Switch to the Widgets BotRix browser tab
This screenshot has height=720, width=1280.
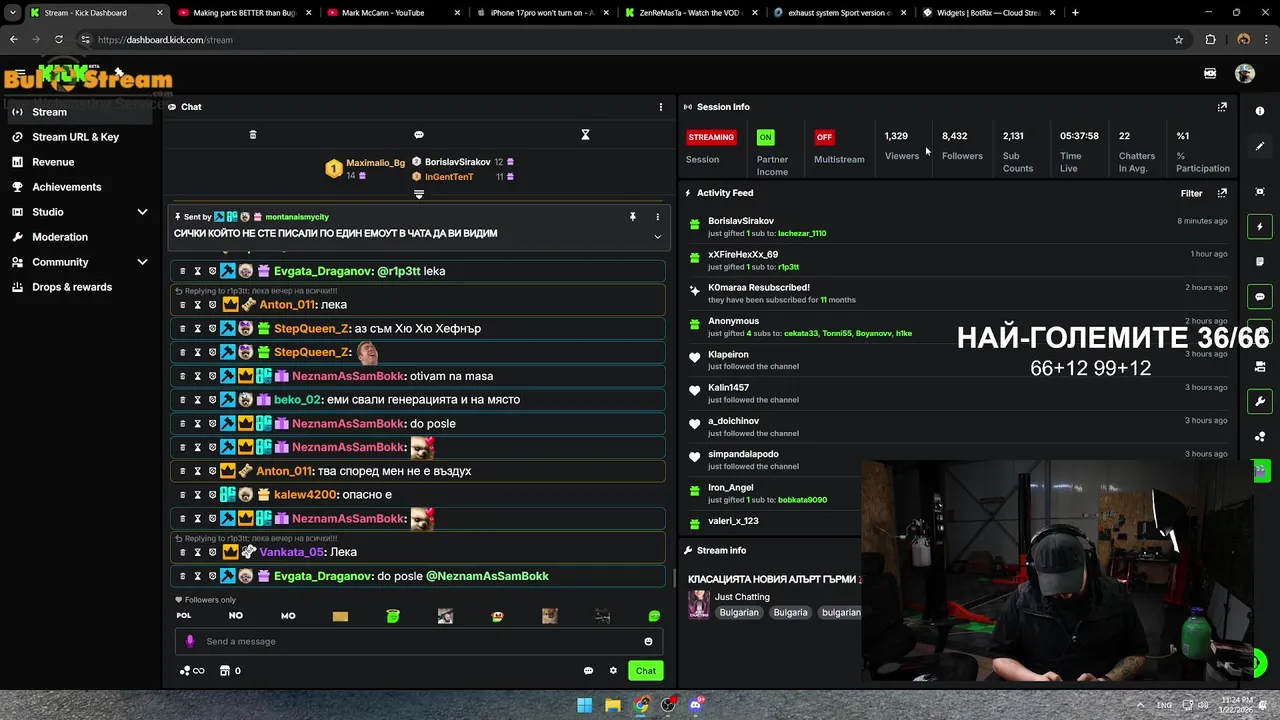point(990,13)
